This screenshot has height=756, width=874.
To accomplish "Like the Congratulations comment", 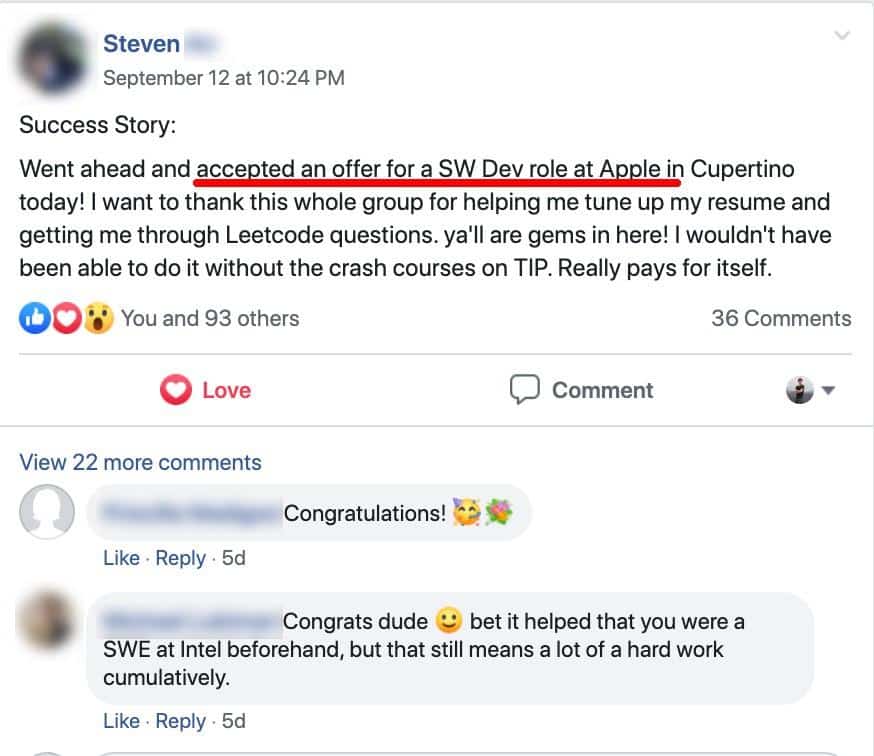I will click(x=122, y=558).
